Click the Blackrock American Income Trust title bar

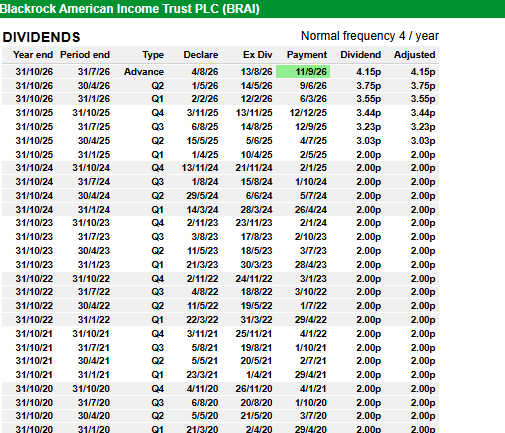[x=252, y=9]
